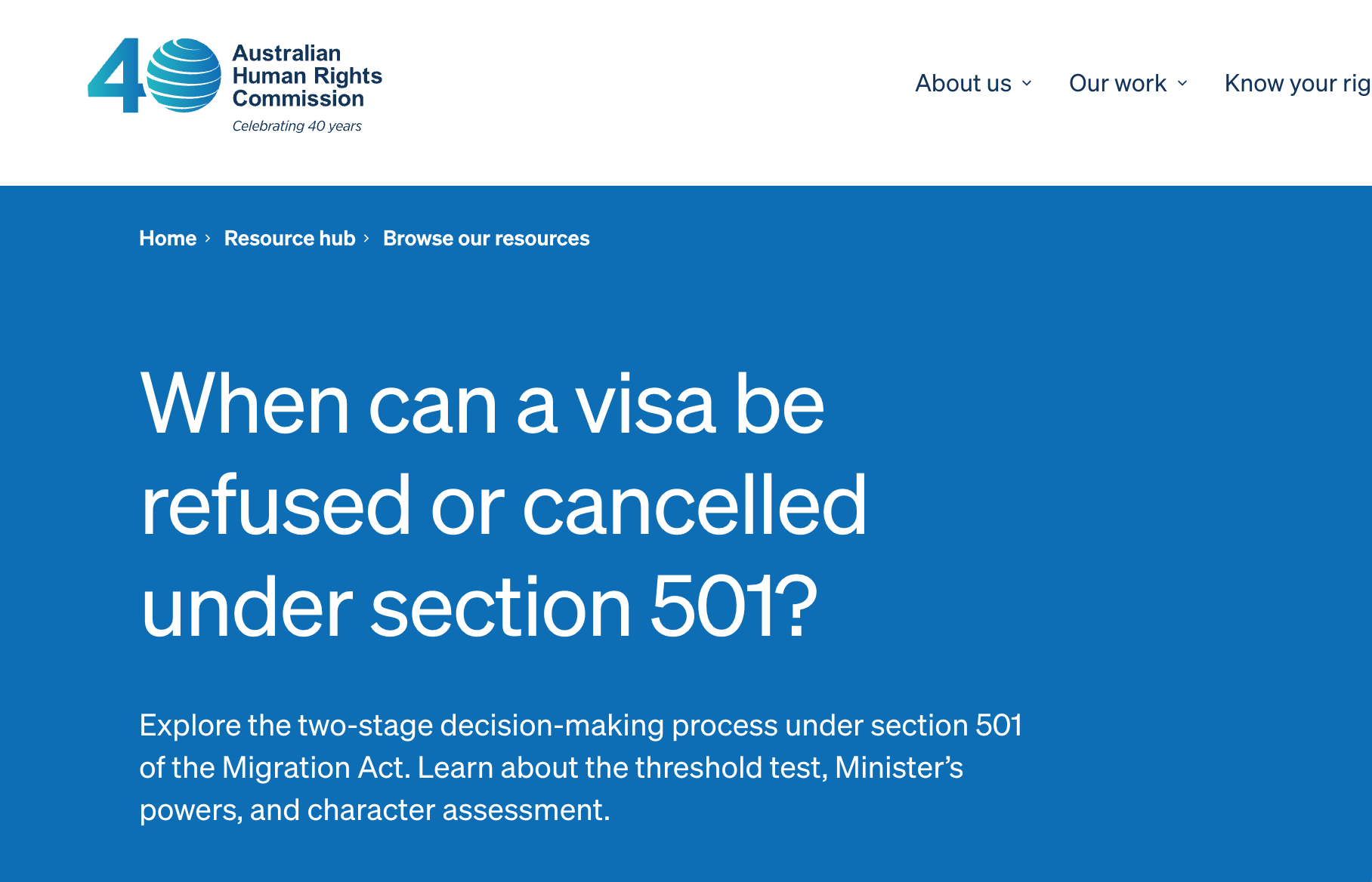Click the teal "4" anniversary numeral logo
Image resolution: width=1372 pixels, height=882 pixels.
(x=115, y=76)
